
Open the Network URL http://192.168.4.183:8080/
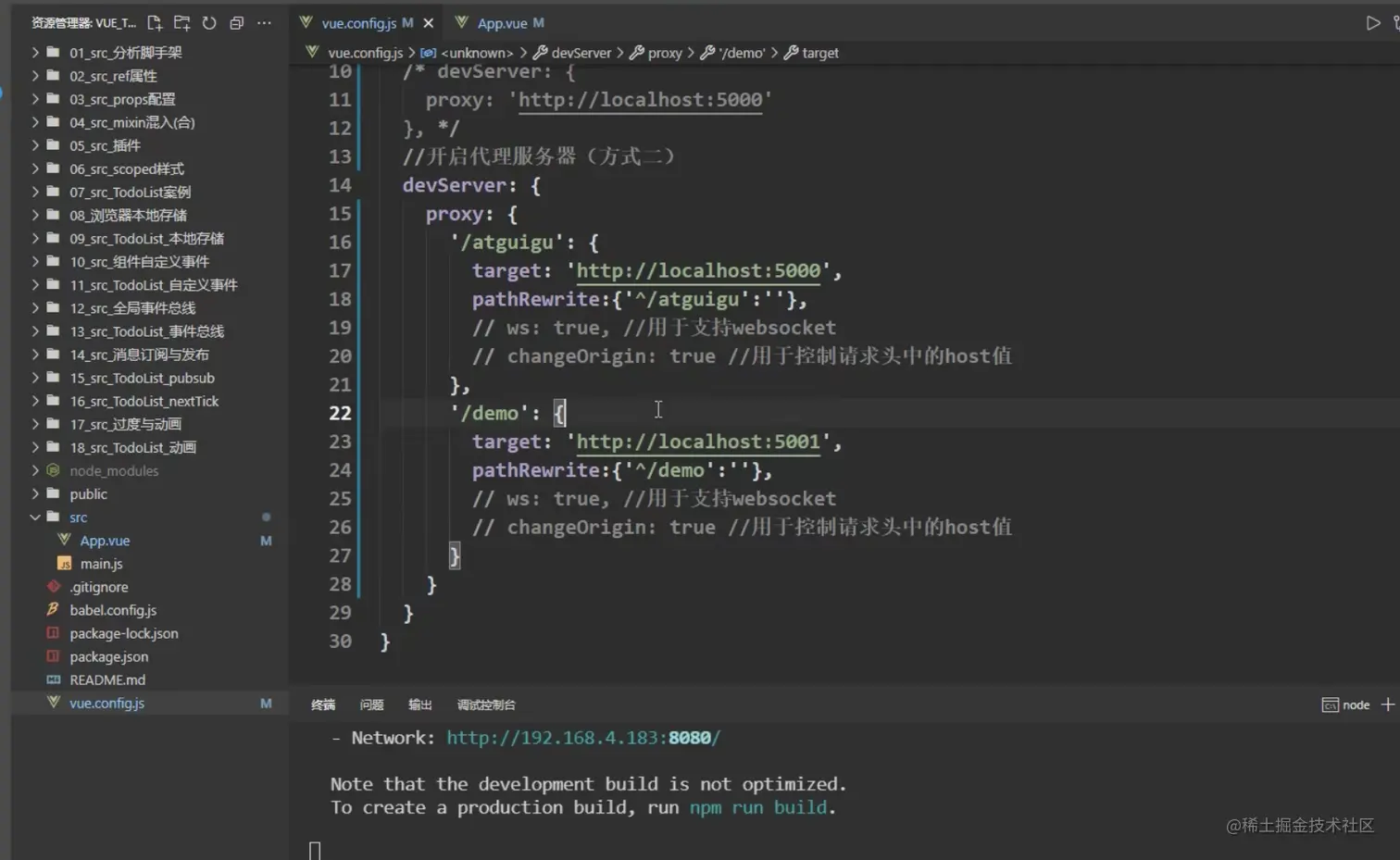[583, 738]
